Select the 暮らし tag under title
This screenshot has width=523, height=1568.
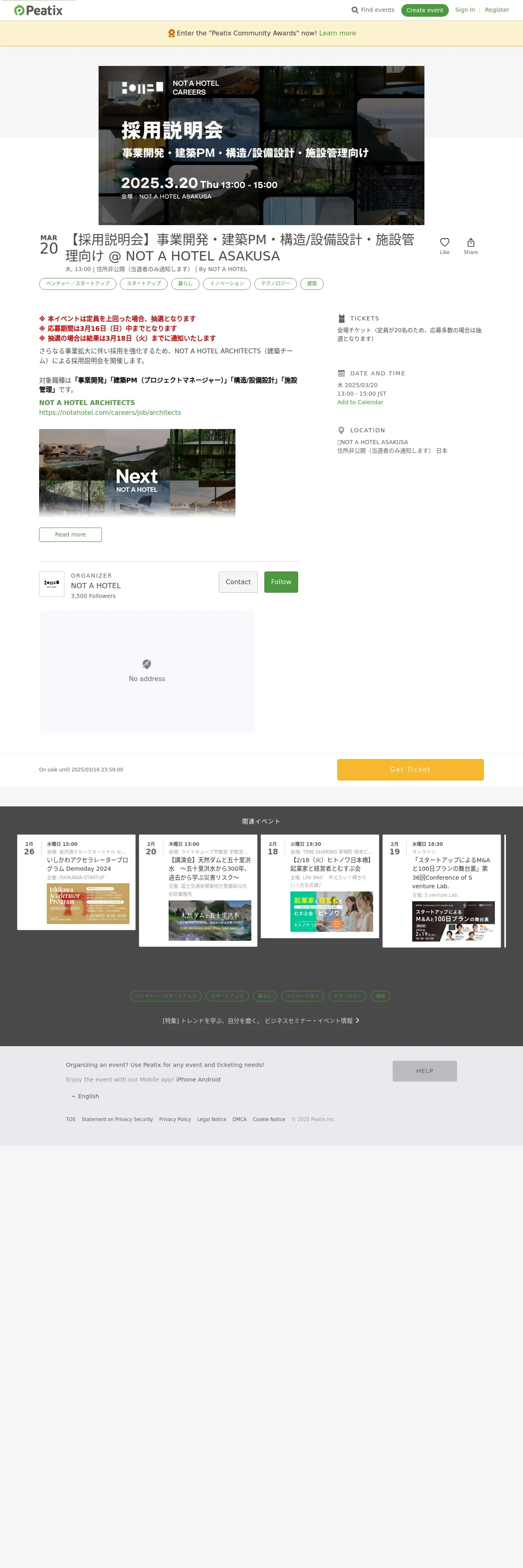(x=185, y=284)
